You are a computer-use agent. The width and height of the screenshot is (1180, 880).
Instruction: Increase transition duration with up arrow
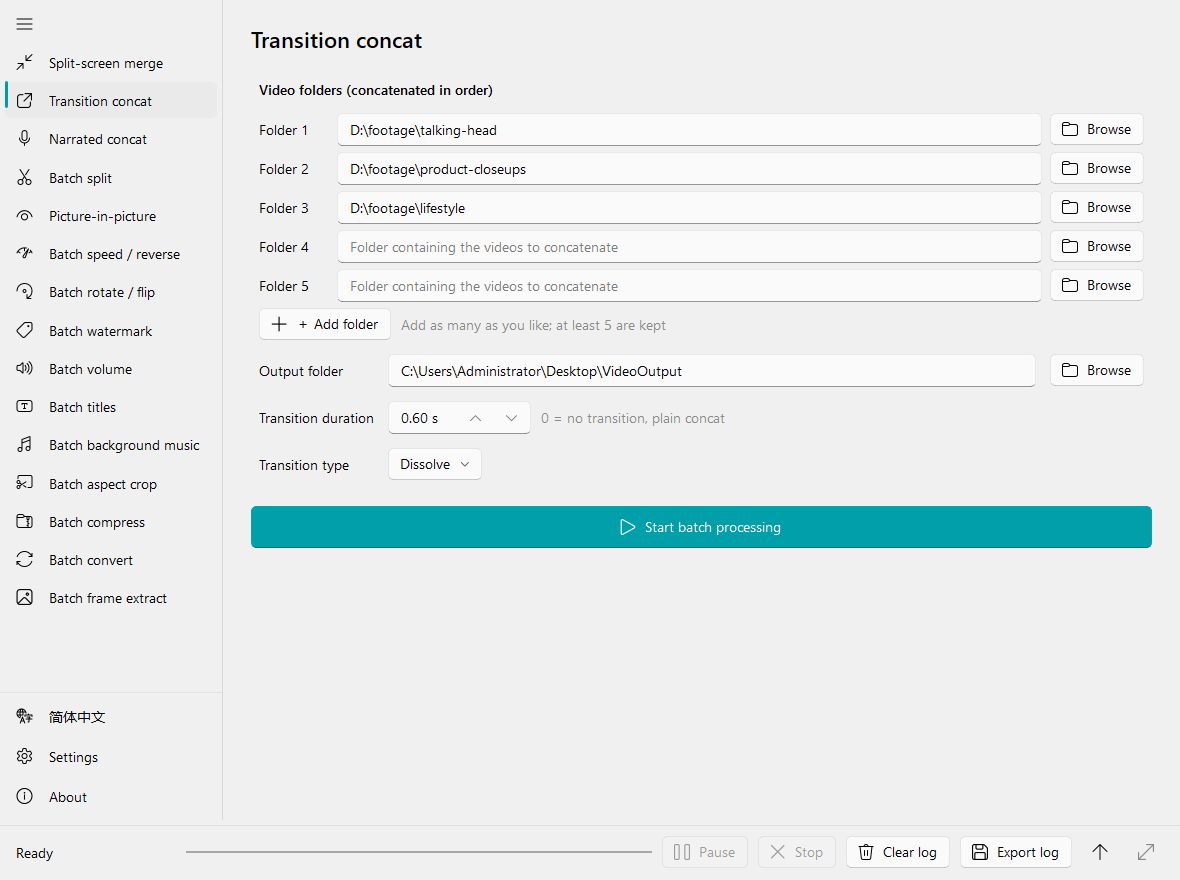(x=476, y=418)
